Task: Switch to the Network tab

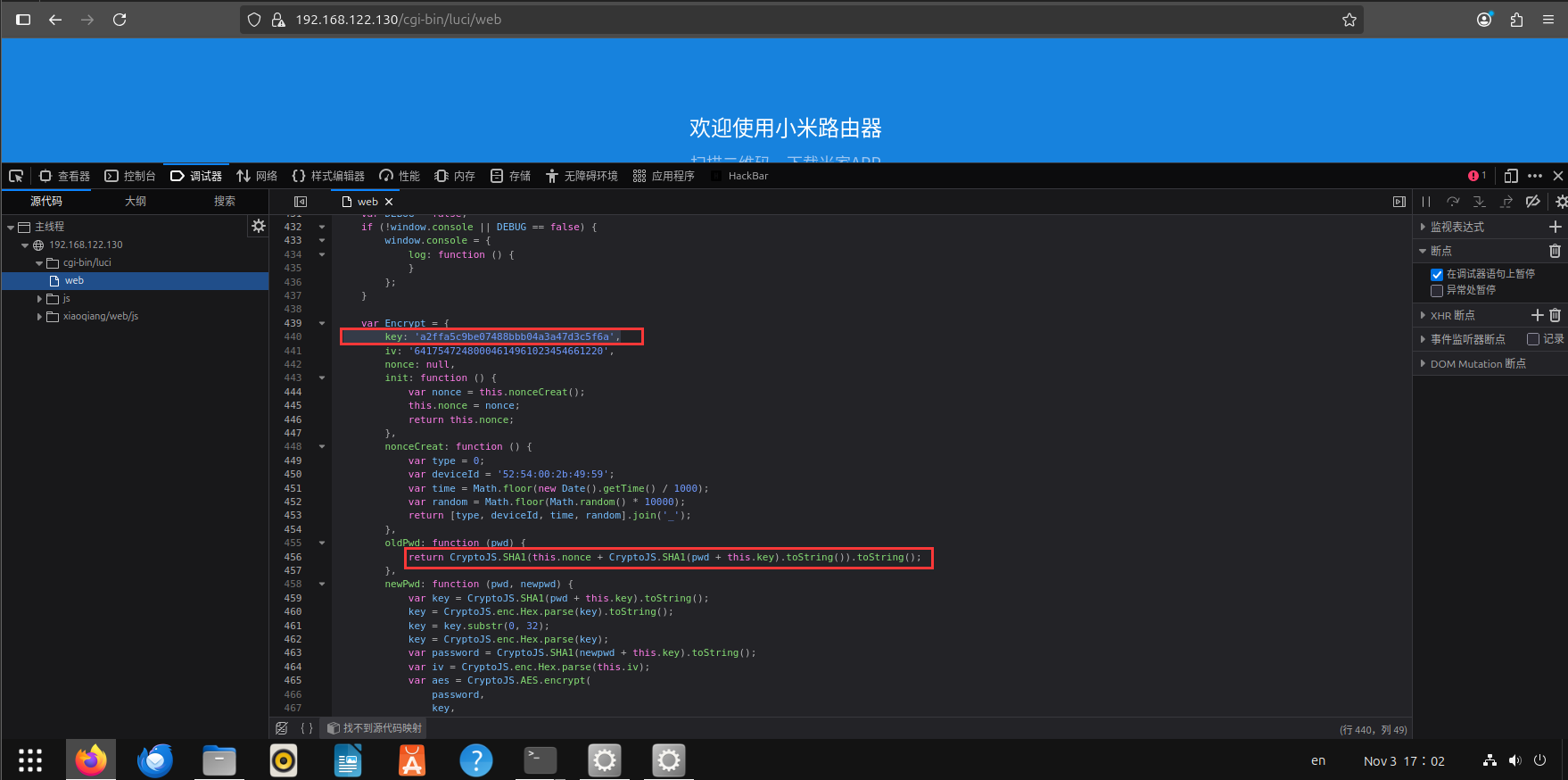Action: pyautogui.click(x=257, y=176)
